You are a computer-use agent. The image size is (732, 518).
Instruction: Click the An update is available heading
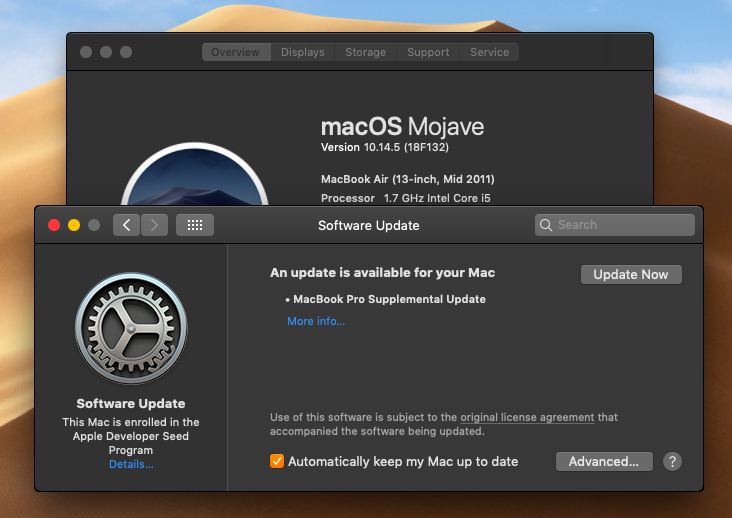click(382, 273)
